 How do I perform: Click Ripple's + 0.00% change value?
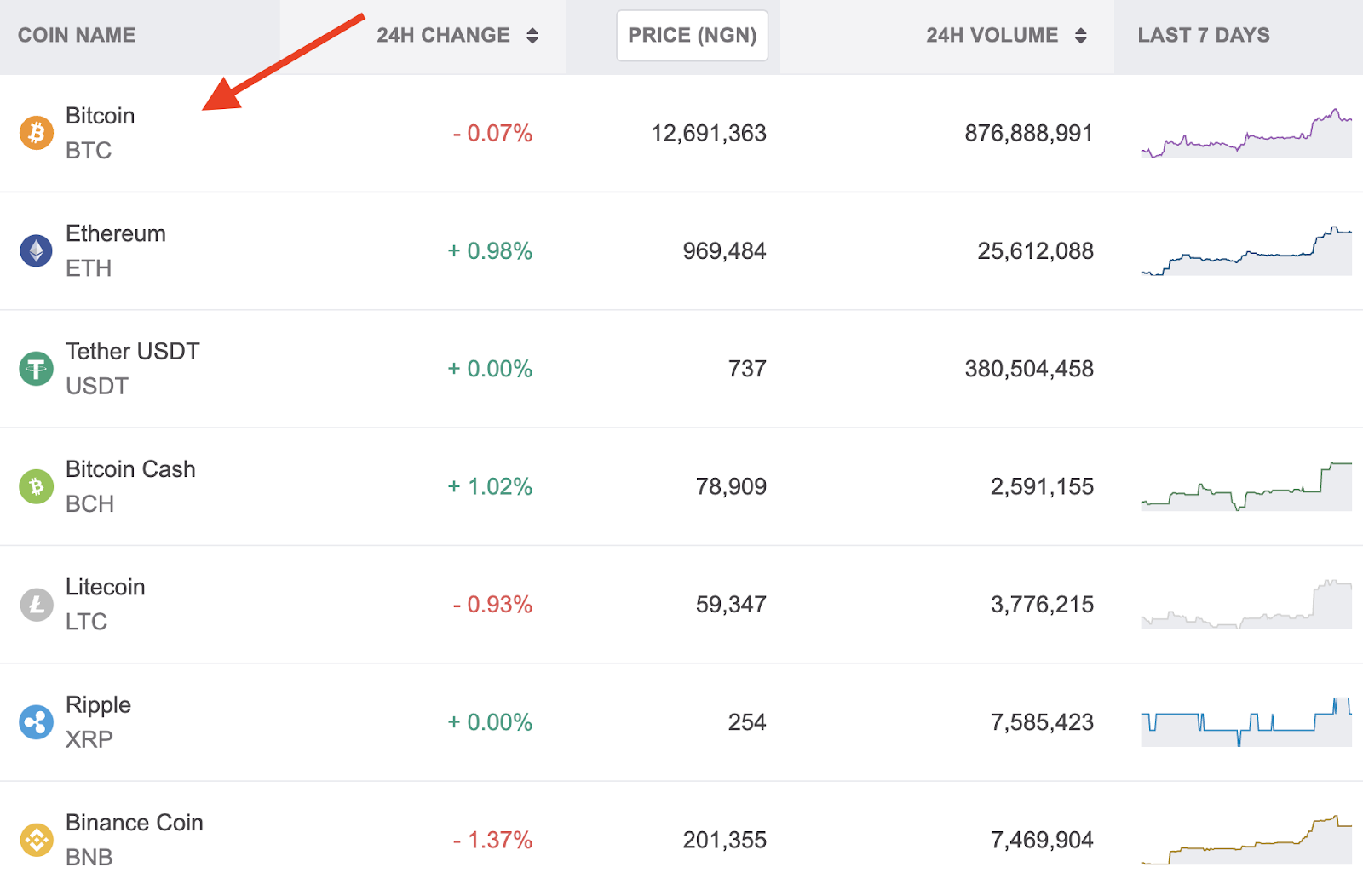click(x=490, y=722)
